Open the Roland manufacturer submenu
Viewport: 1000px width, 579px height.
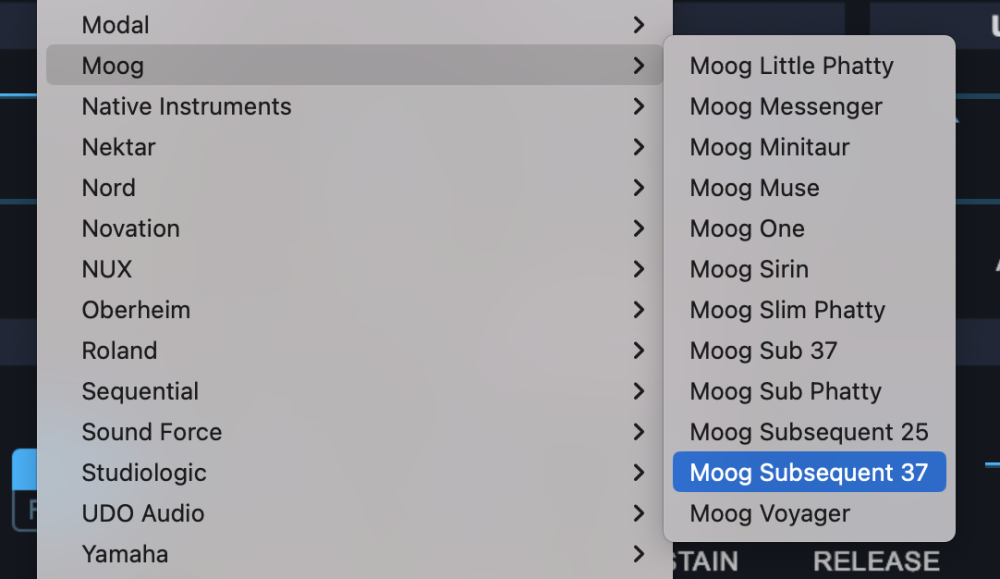point(119,350)
